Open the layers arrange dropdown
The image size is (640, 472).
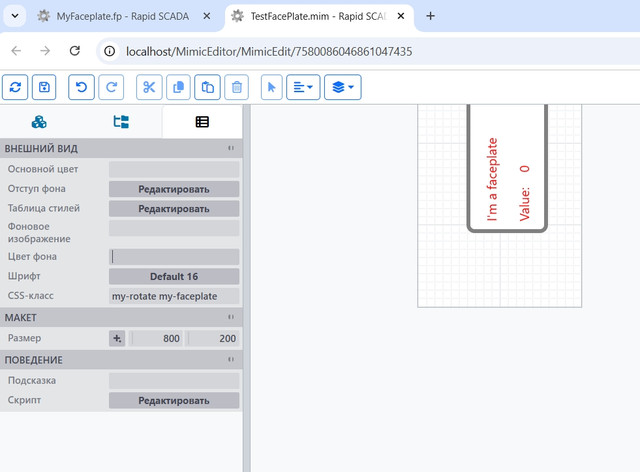click(x=343, y=87)
